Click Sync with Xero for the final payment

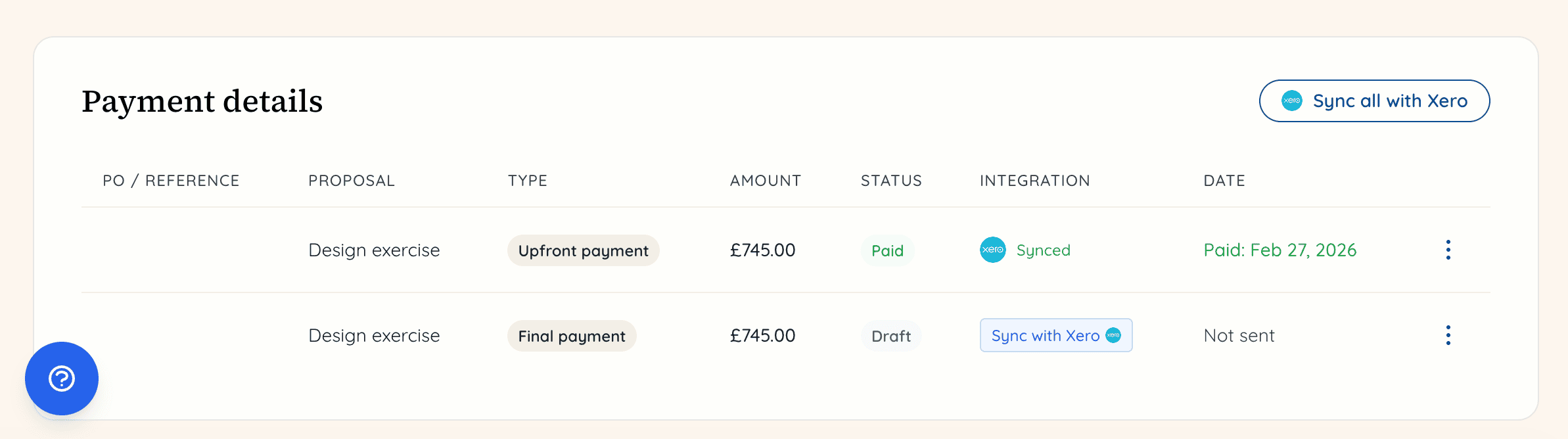[x=1055, y=335]
